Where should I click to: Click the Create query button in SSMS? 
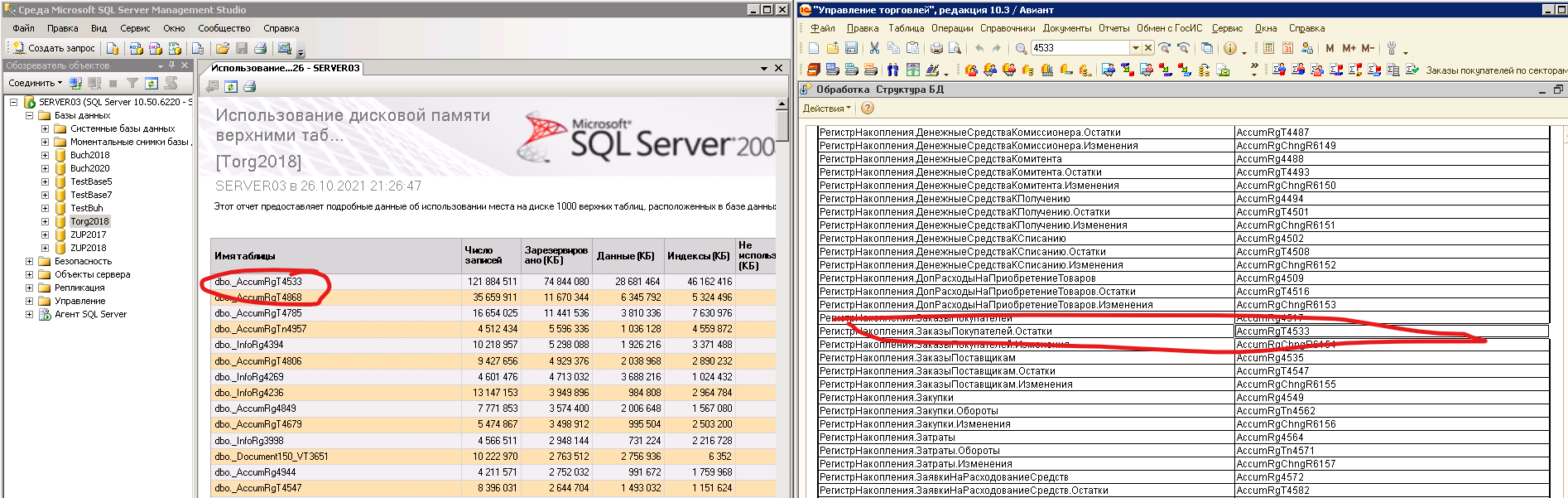pyautogui.click(x=54, y=48)
